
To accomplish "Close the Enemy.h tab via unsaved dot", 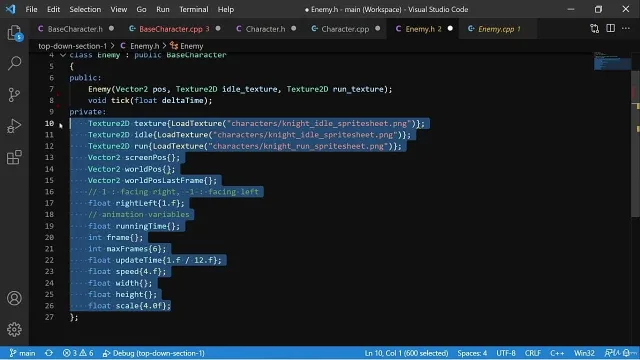I will pyautogui.click(x=450, y=29).
